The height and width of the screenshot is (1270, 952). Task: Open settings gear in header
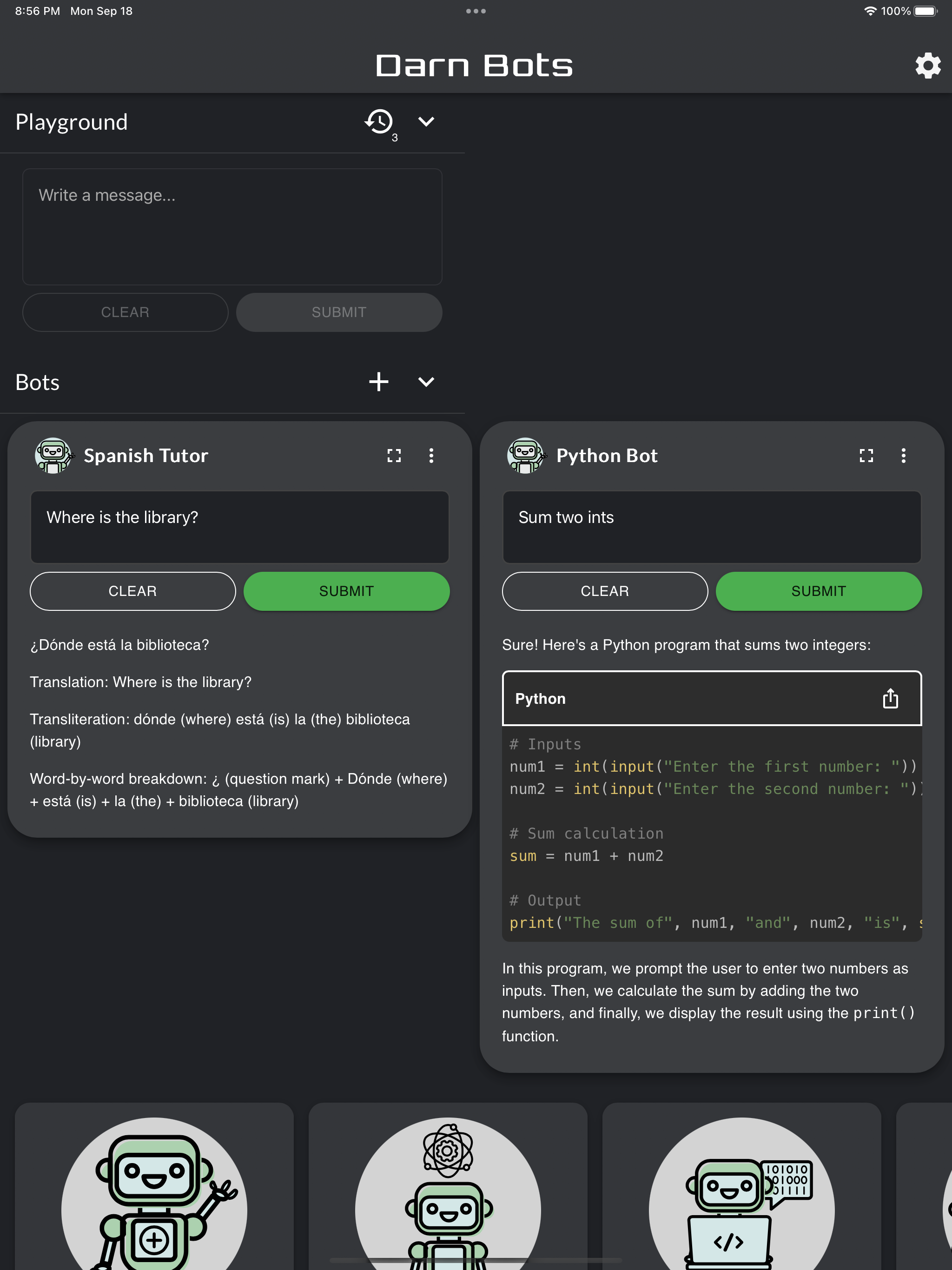coord(927,66)
